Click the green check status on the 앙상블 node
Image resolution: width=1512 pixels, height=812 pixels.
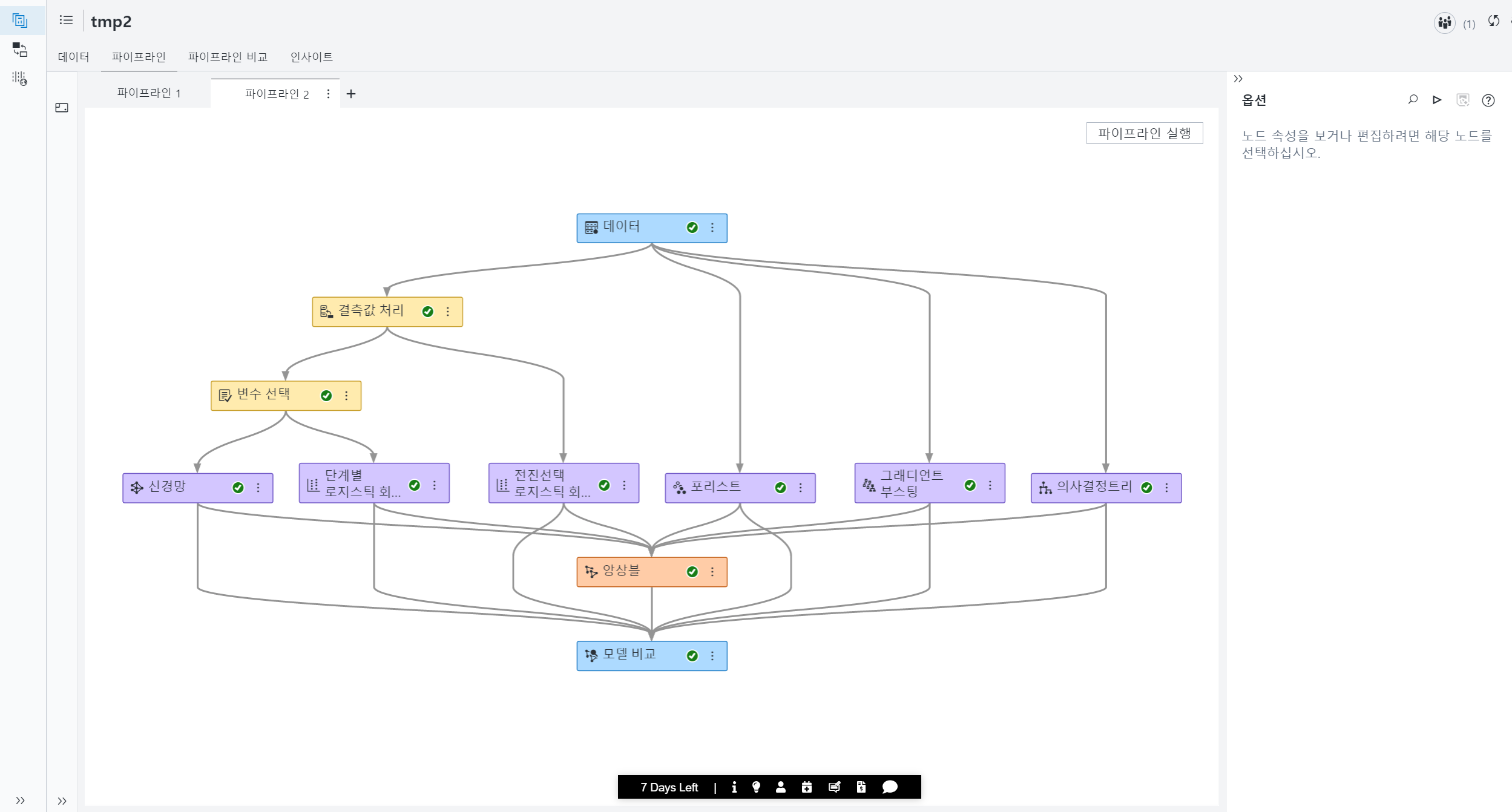(x=692, y=572)
